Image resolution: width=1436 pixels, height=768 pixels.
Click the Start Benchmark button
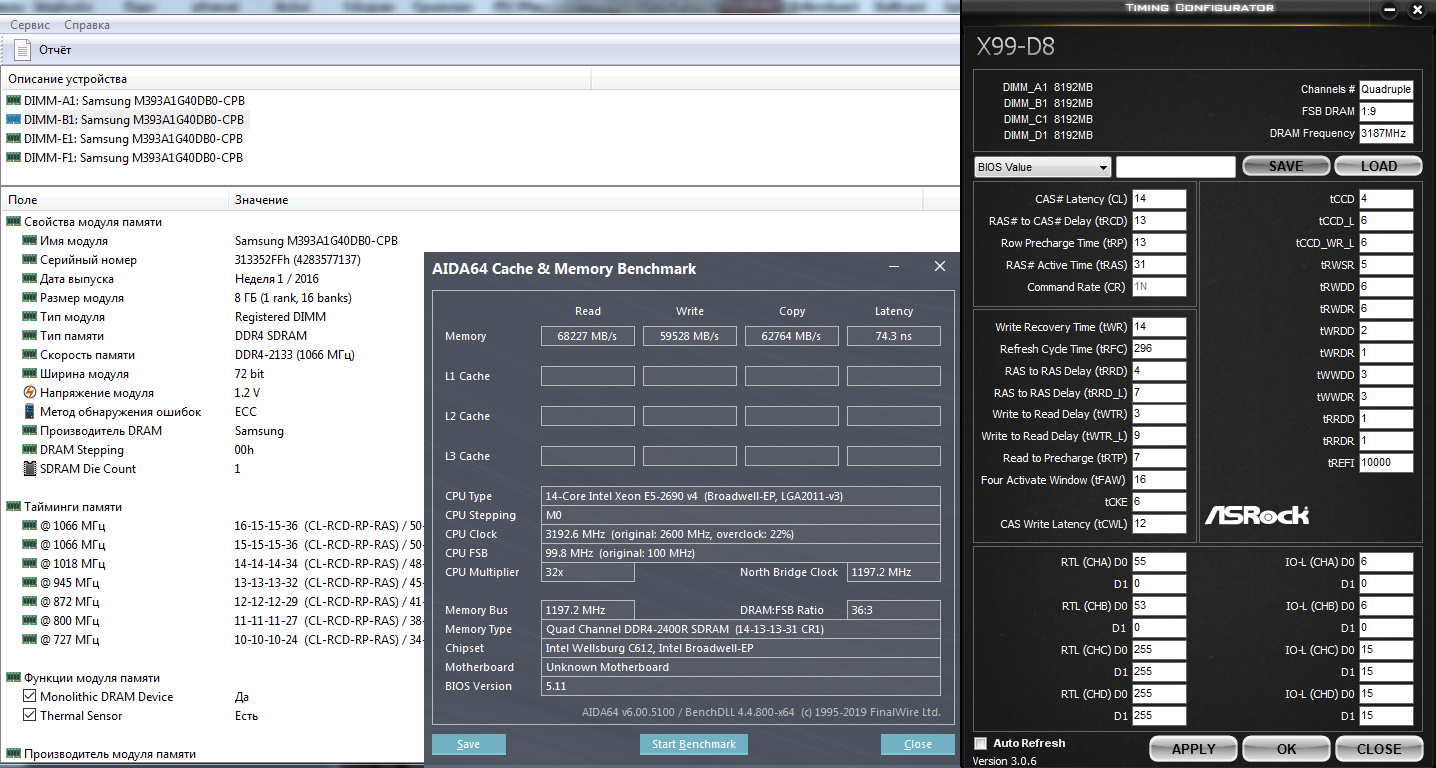click(x=694, y=744)
